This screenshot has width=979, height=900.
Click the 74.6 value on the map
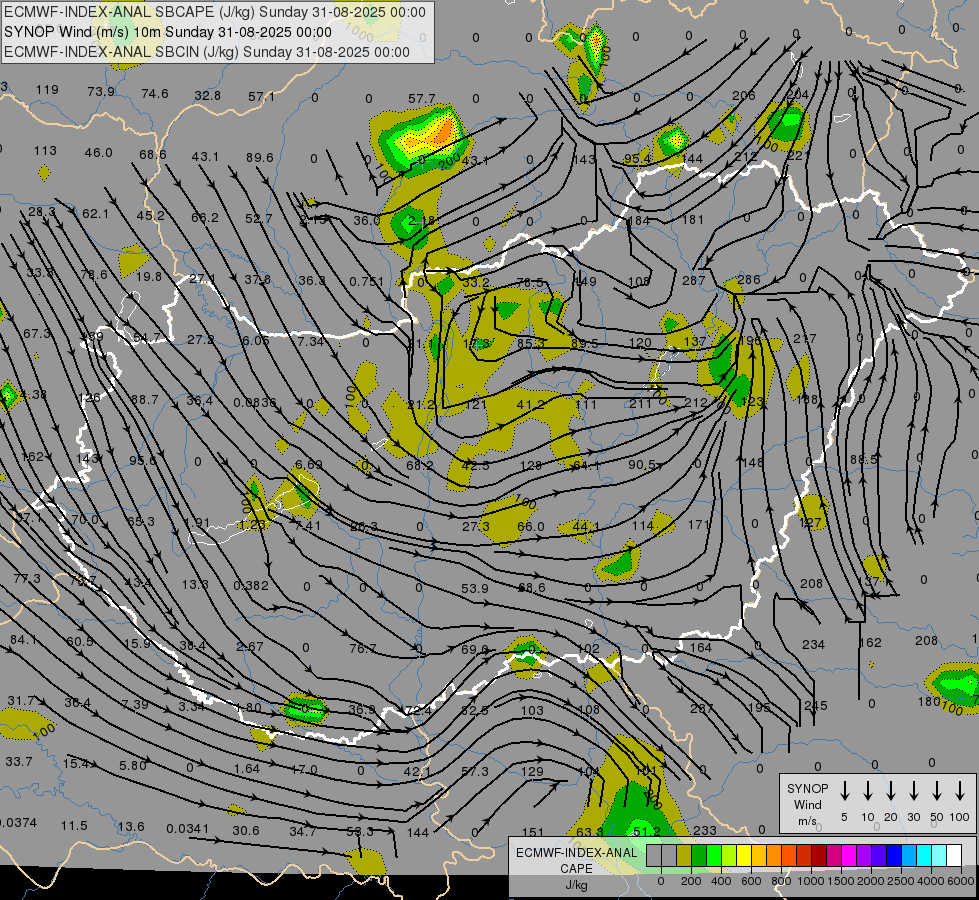pyautogui.click(x=155, y=94)
